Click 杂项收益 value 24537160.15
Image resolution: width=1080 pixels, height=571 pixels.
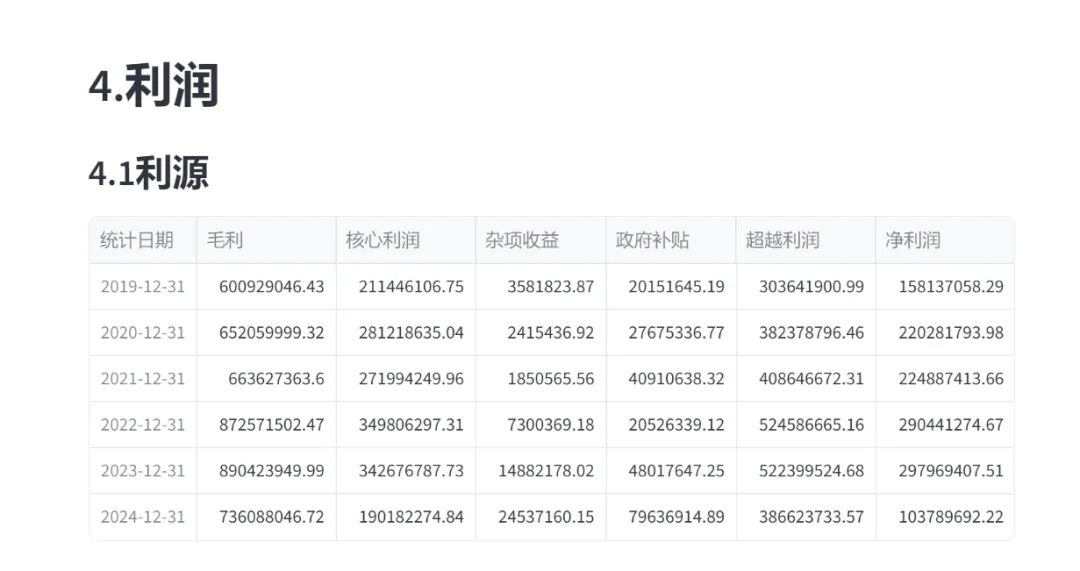pyautogui.click(x=540, y=517)
